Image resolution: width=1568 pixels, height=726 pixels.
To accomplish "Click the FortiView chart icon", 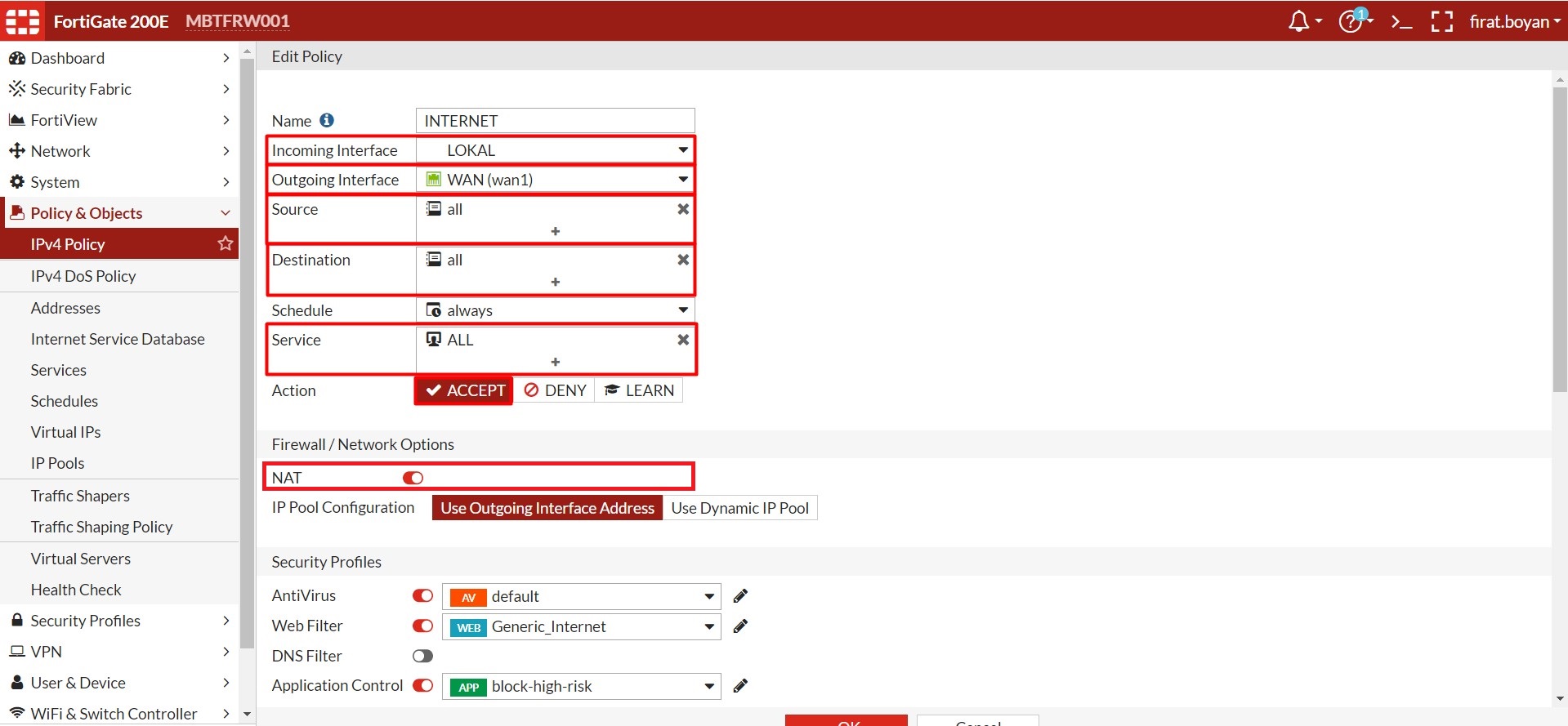I will (17, 120).
